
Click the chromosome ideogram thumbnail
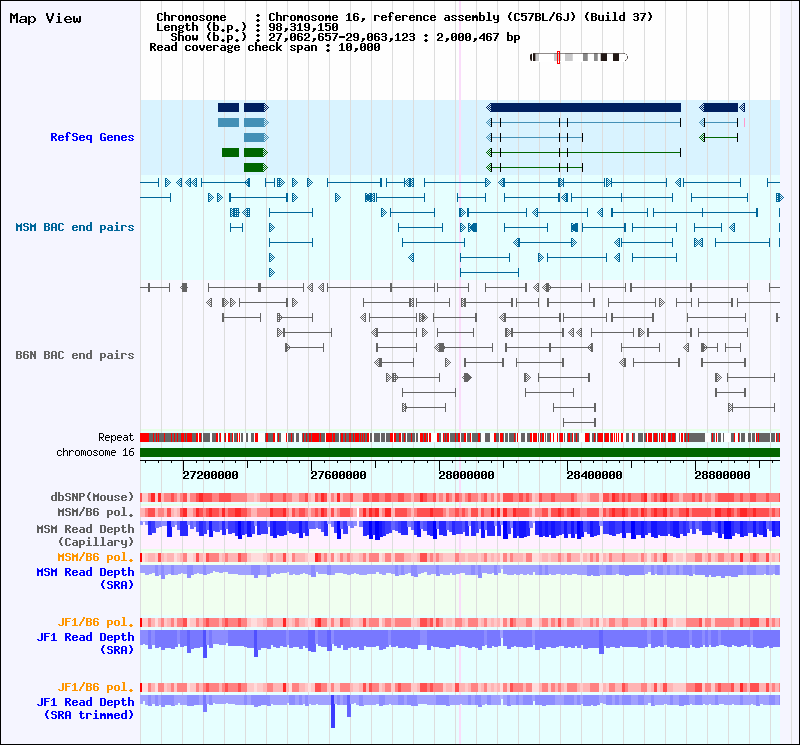coord(579,57)
